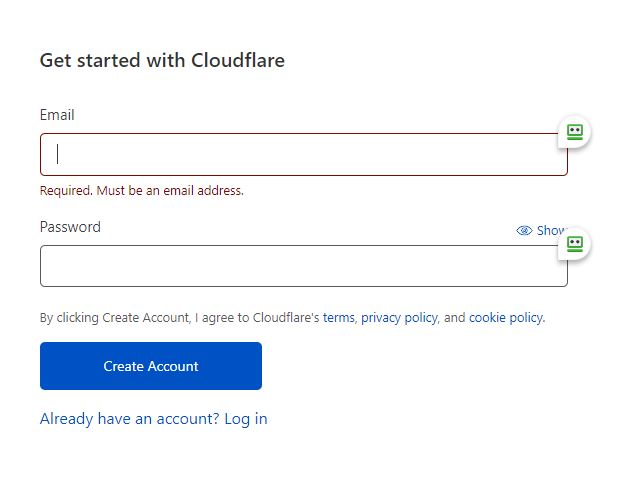Click the eye icon beside Show
The image size is (634, 493).
[524, 231]
